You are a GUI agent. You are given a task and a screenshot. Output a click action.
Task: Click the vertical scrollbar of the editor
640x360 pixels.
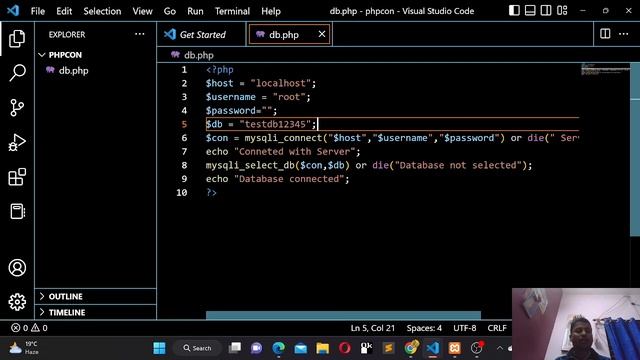coord(635,149)
